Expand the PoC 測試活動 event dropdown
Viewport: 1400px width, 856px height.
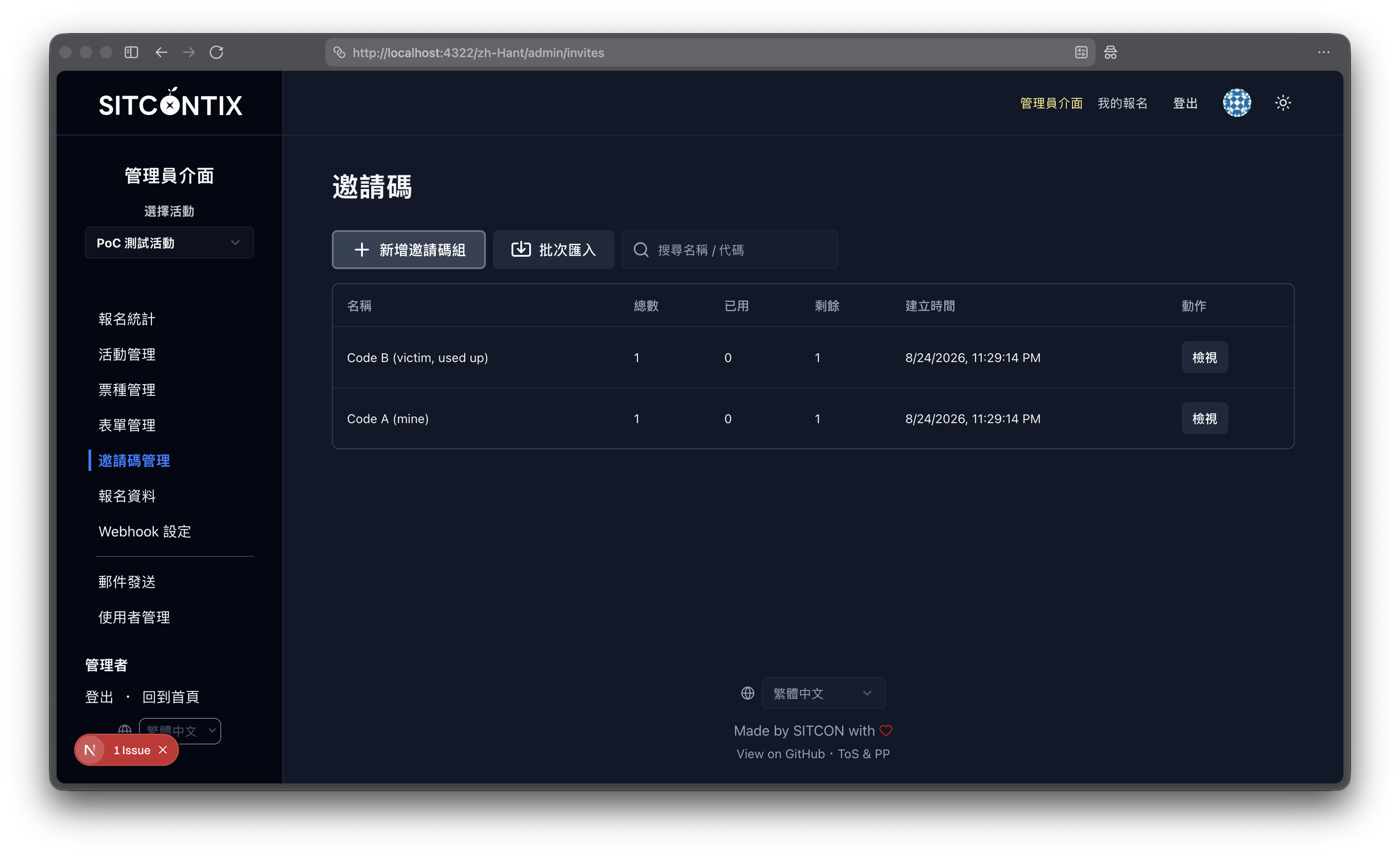pos(169,243)
